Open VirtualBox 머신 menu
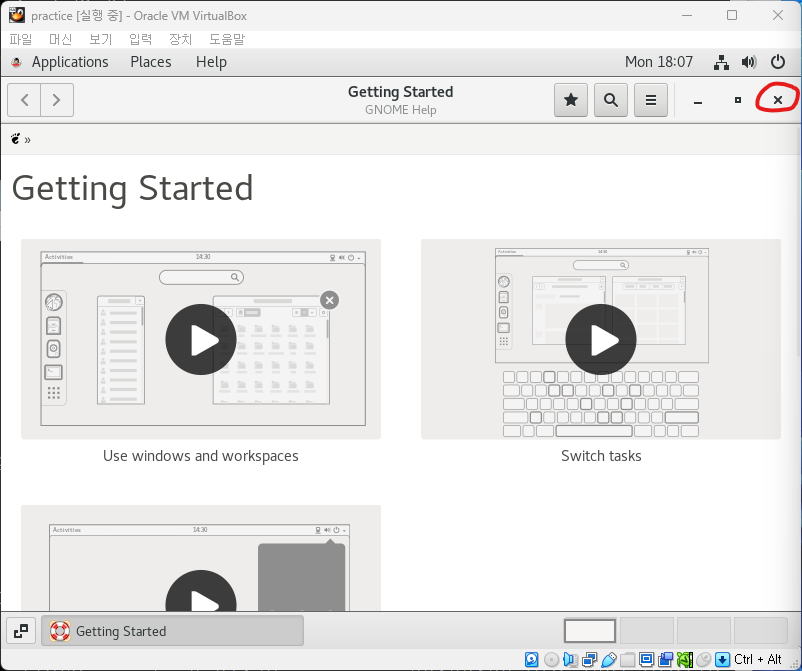Screen dimensions: 802x671 coord(60,39)
